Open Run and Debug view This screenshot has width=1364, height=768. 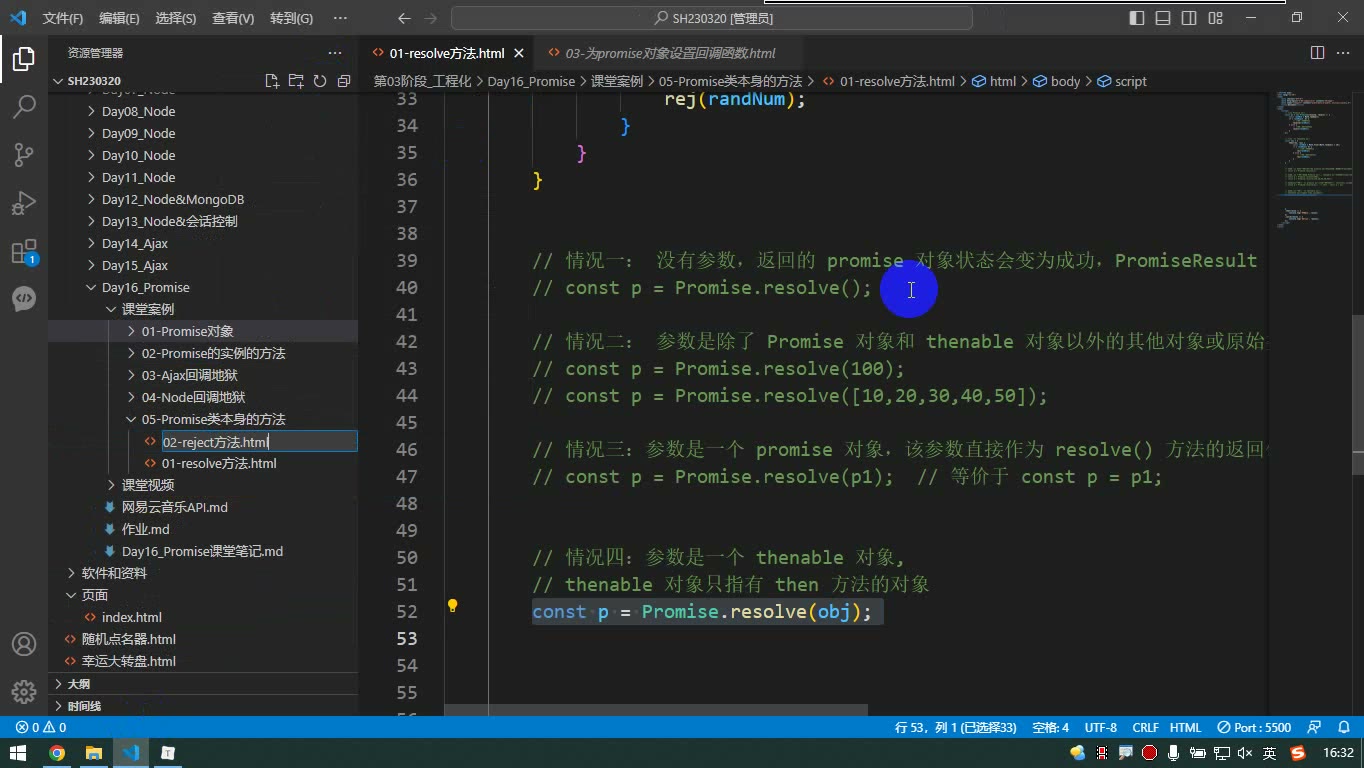[24, 203]
